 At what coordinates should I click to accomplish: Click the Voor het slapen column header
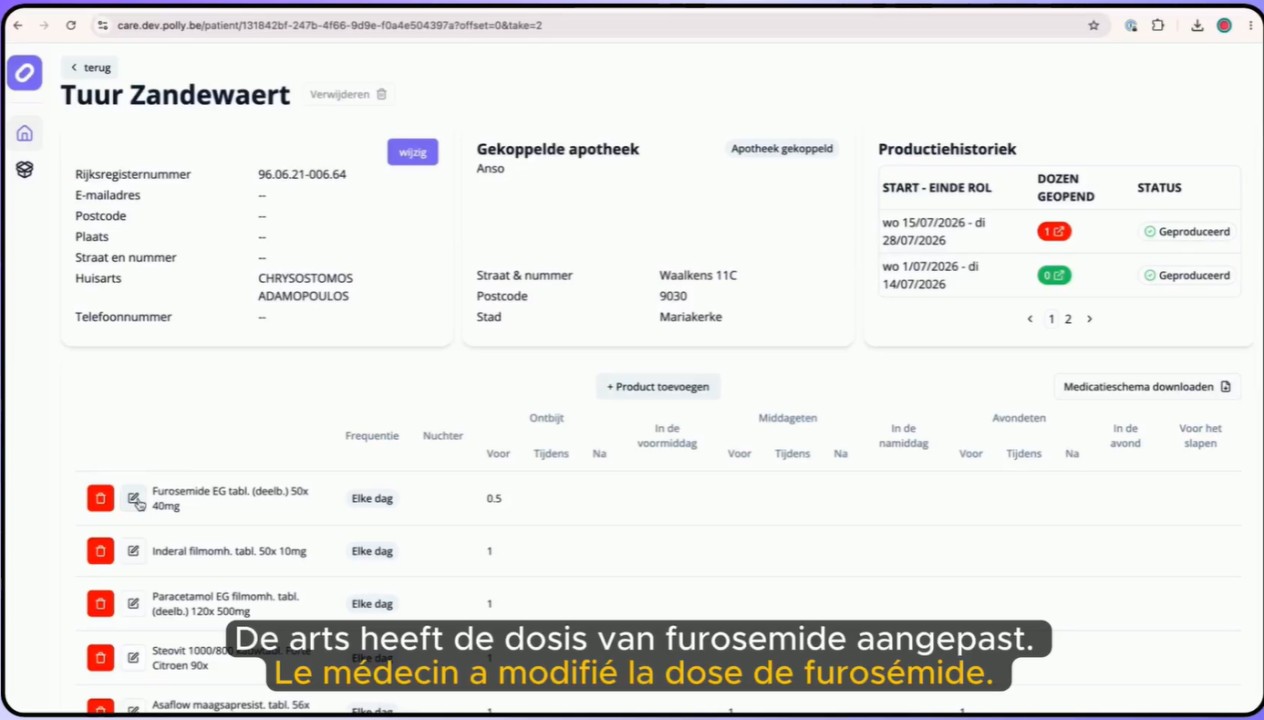click(1200, 436)
